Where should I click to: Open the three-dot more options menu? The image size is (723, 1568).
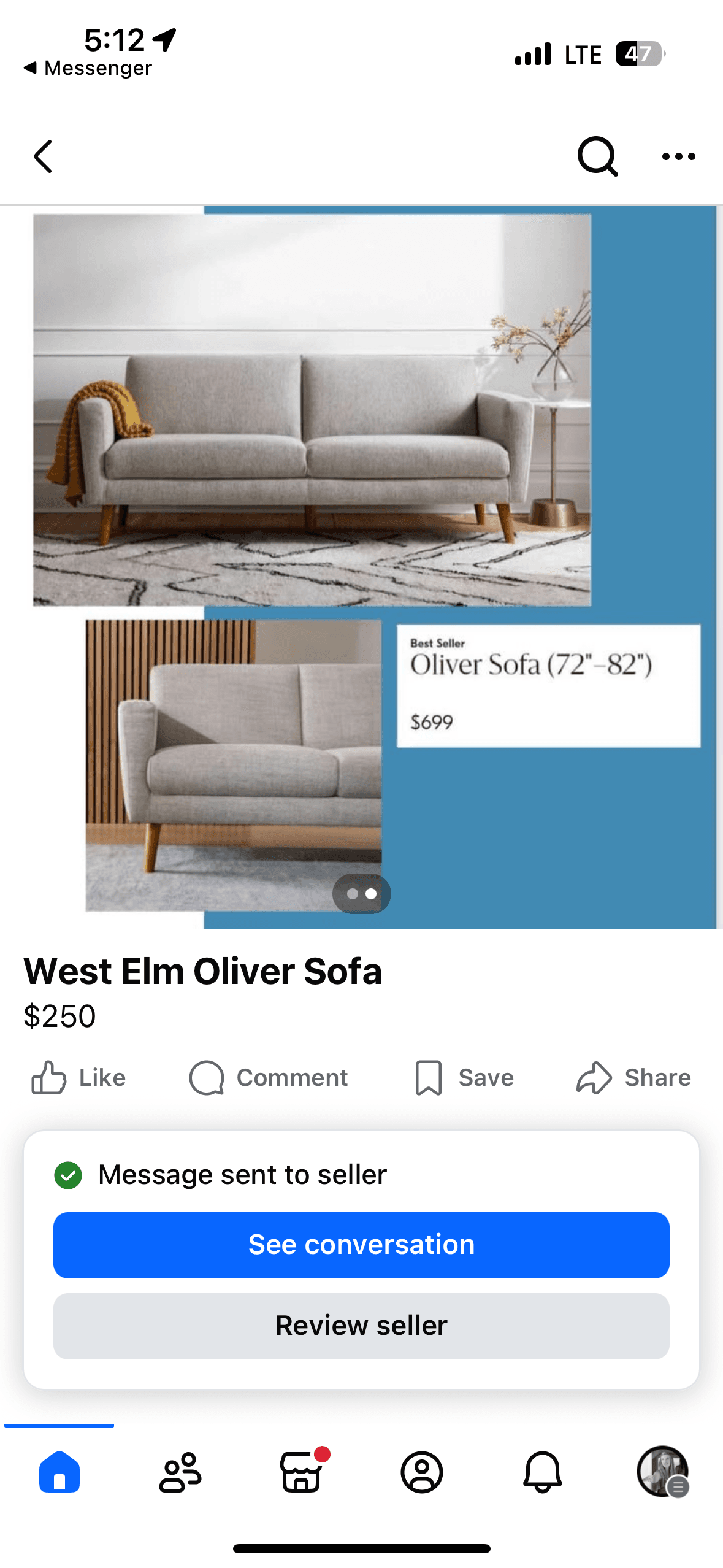point(679,156)
